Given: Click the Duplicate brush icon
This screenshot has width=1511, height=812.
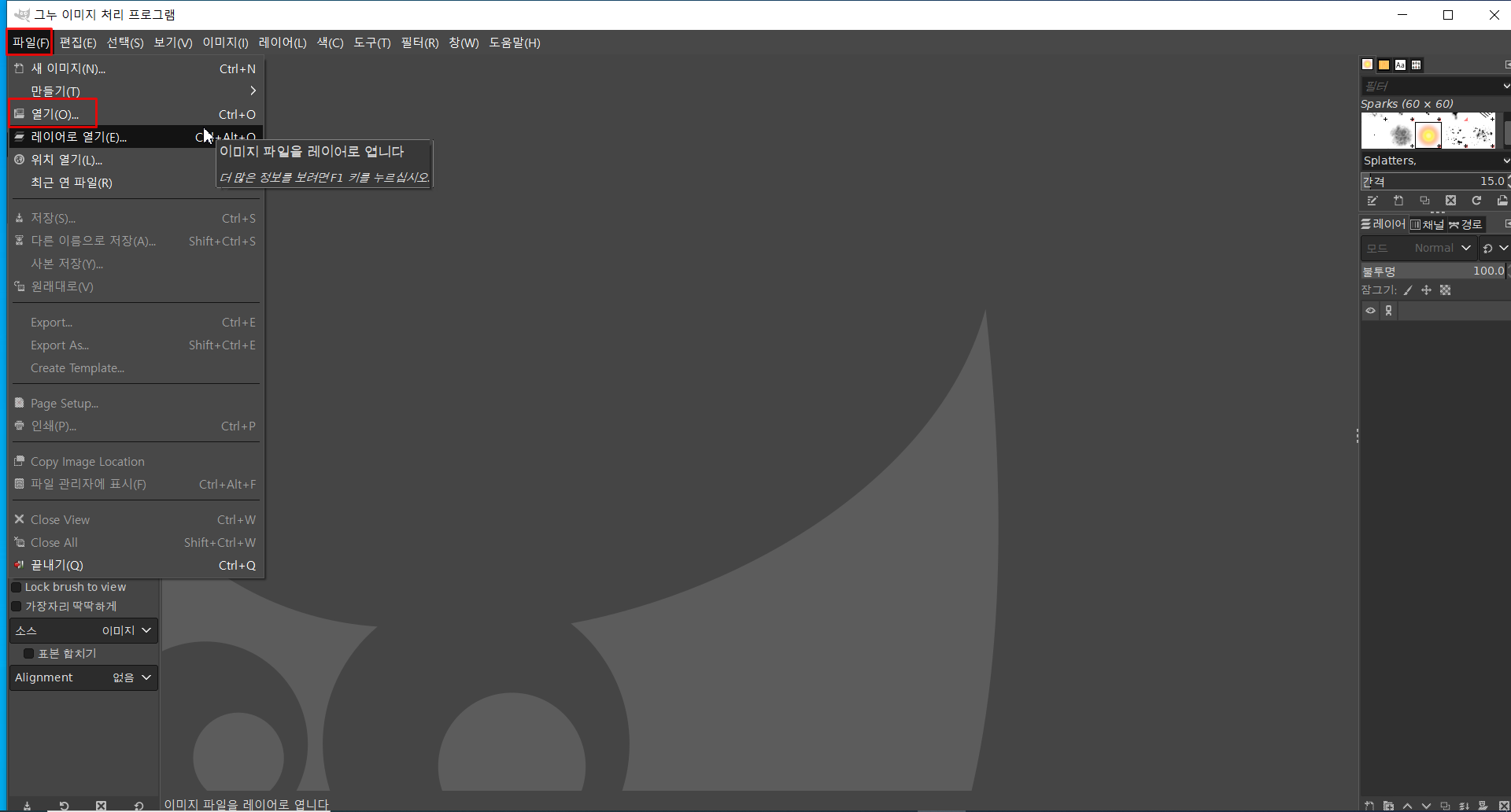Looking at the screenshot, I should click(1424, 201).
